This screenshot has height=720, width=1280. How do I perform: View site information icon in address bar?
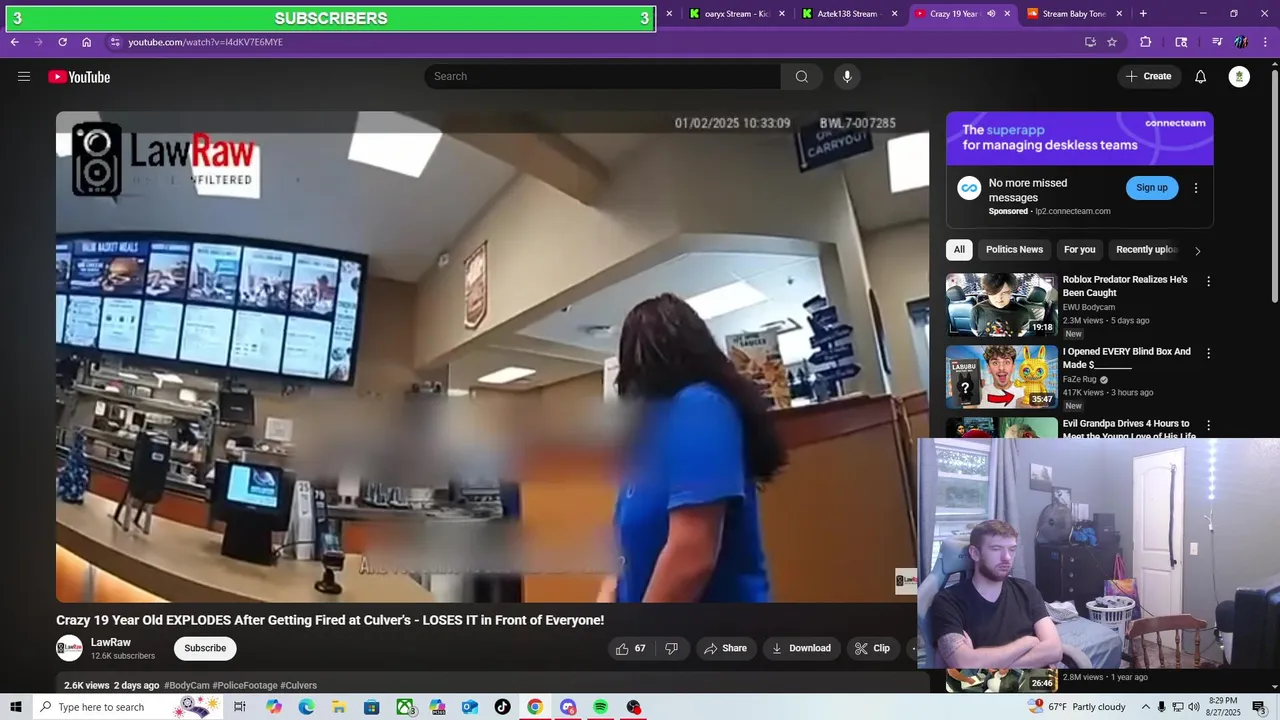click(115, 42)
